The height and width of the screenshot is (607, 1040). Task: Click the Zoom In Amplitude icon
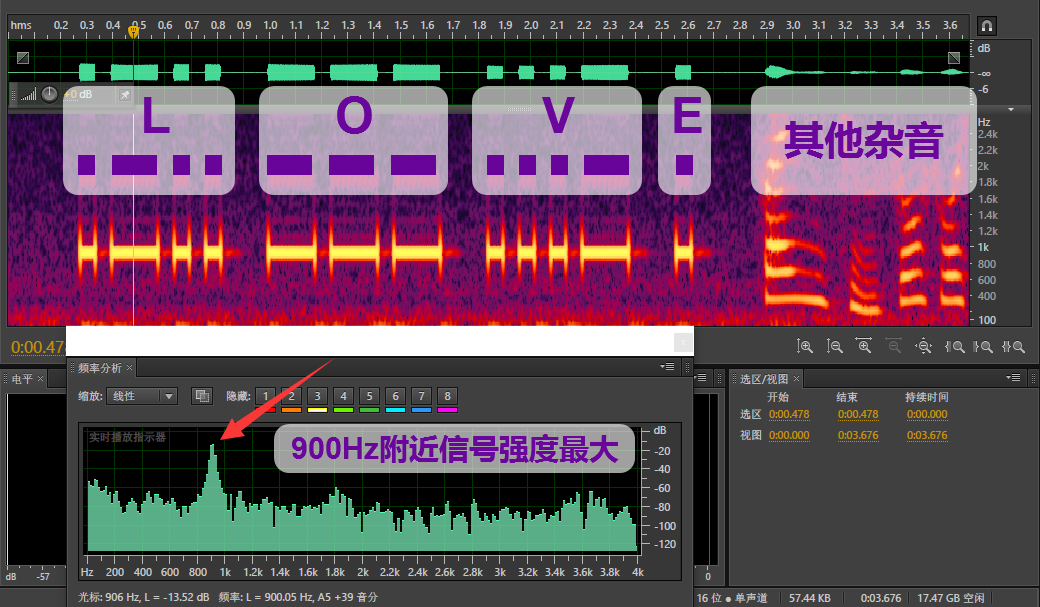[805, 346]
